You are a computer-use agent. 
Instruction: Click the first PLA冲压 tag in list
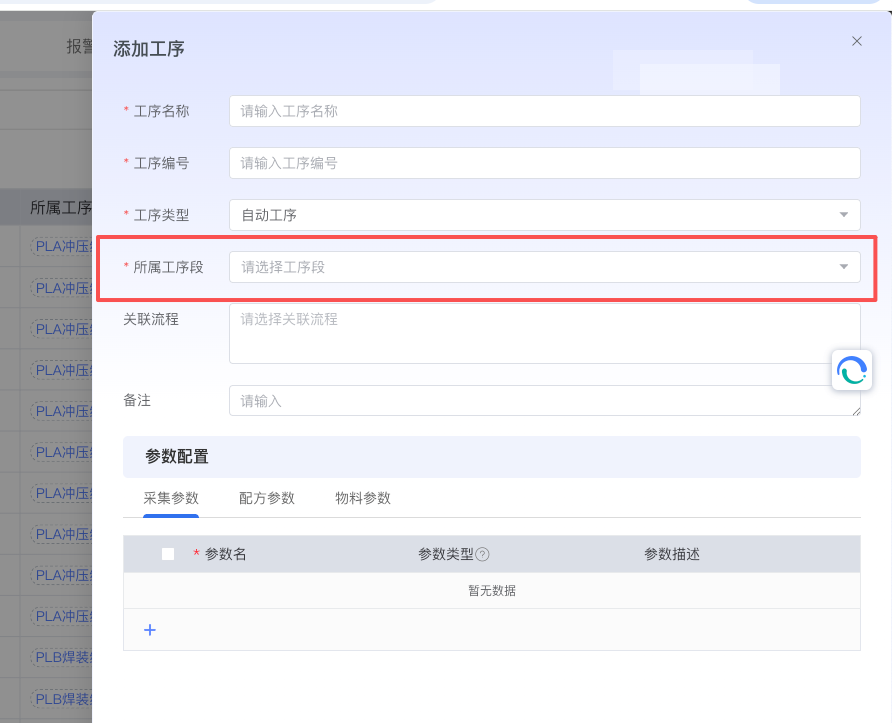[63, 246]
